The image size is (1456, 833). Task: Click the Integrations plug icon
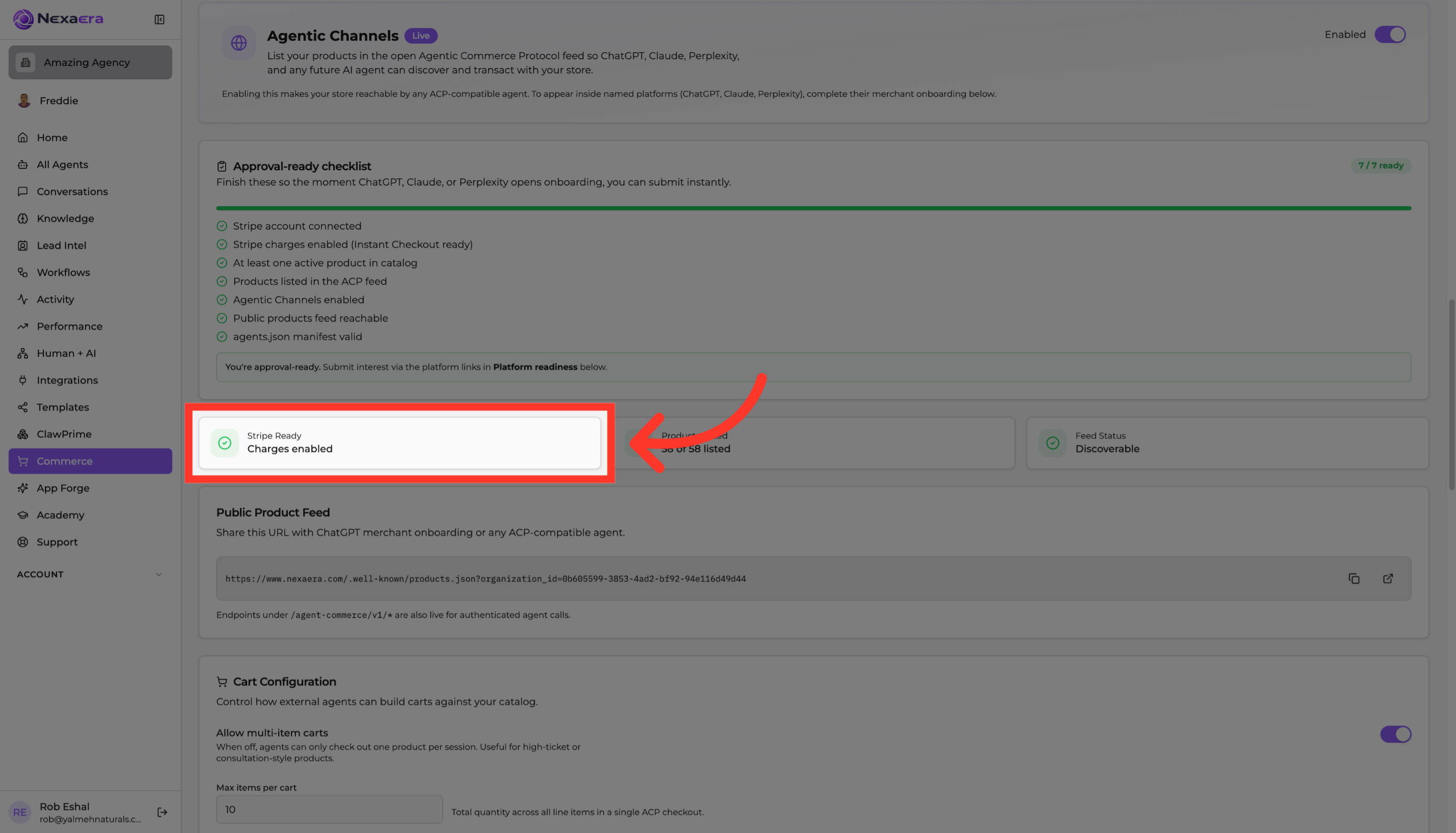[23, 380]
